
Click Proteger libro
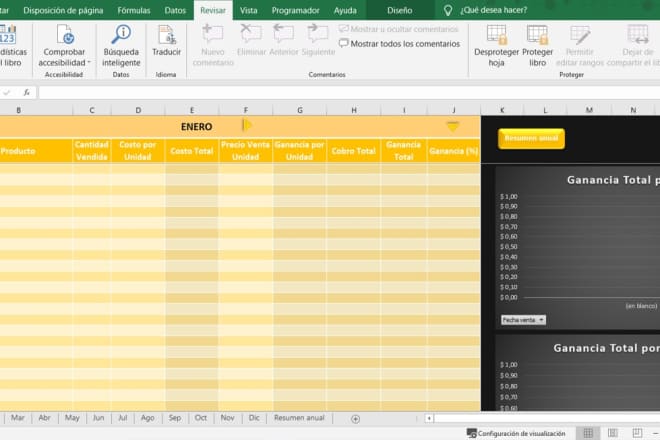tap(537, 46)
